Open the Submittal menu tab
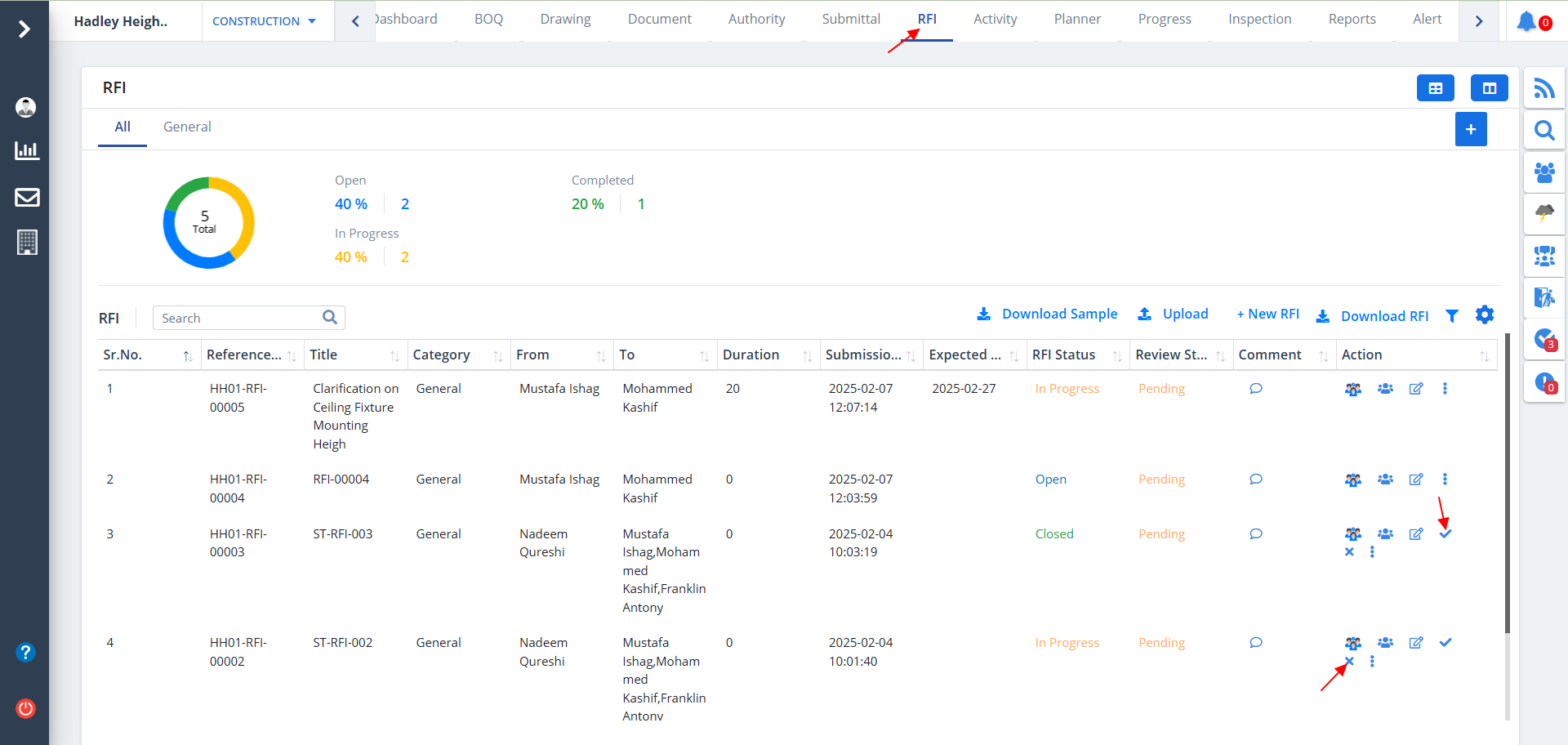The image size is (1568, 745). (x=850, y=19)
